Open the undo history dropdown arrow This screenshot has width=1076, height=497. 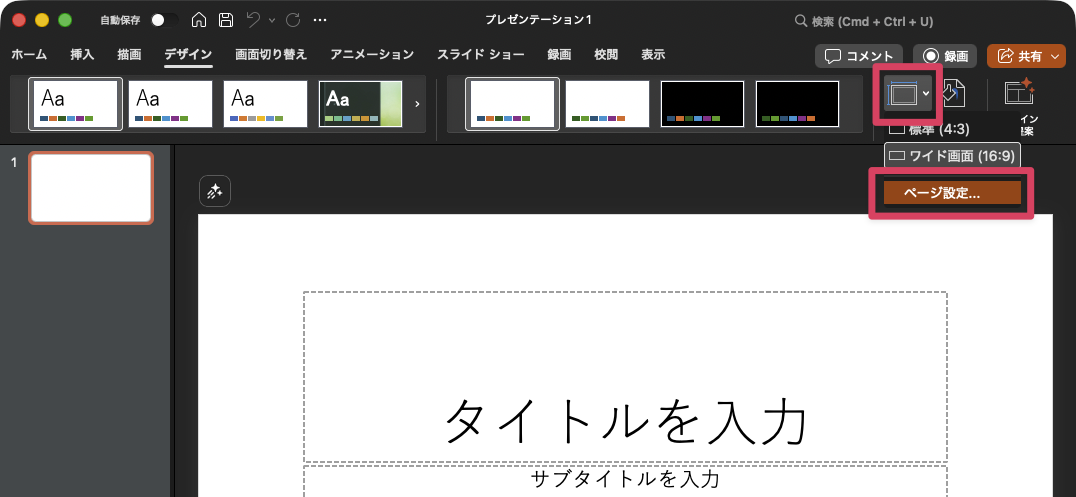point(272,21)
